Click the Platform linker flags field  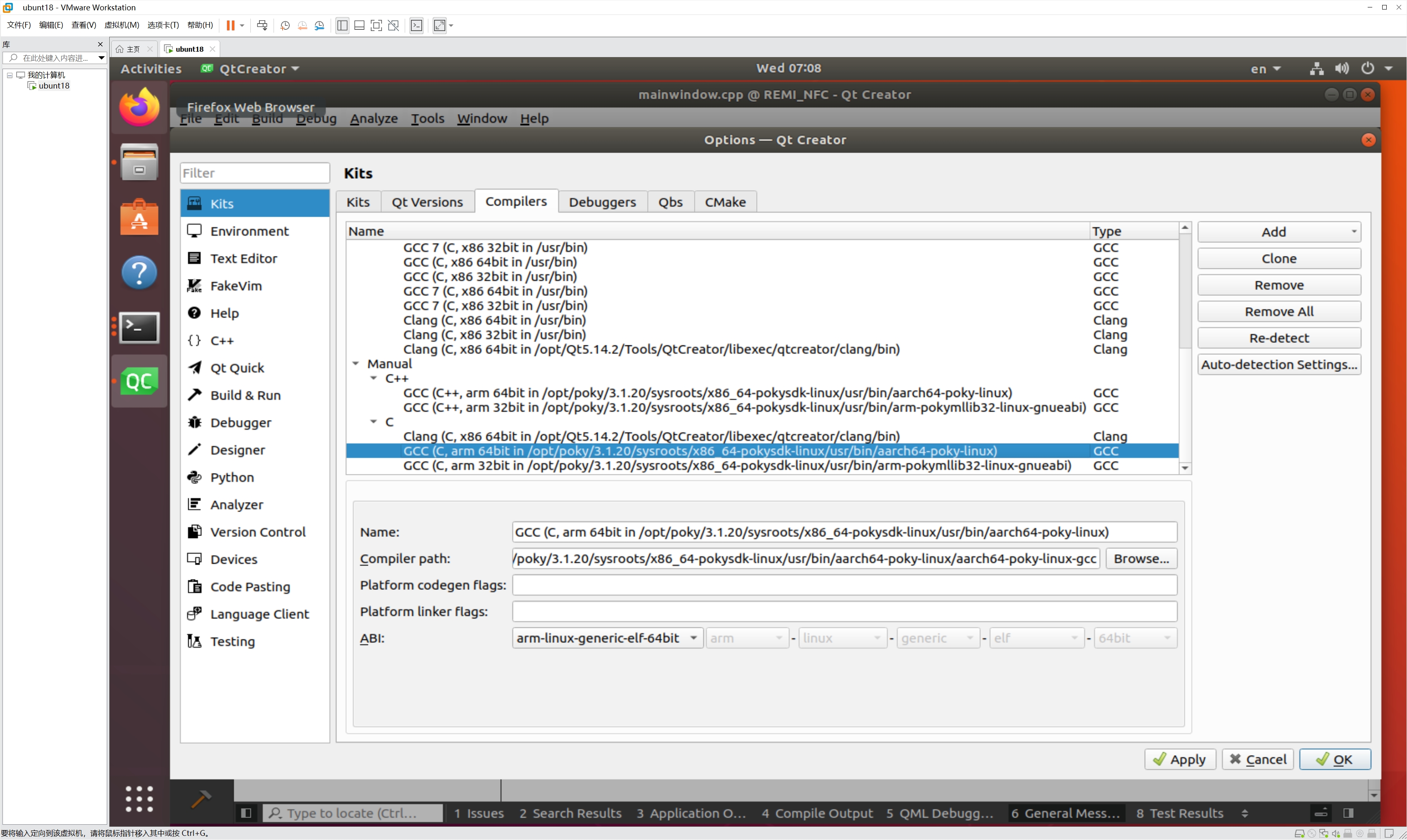pyautogui.click(x=844, y=612)
